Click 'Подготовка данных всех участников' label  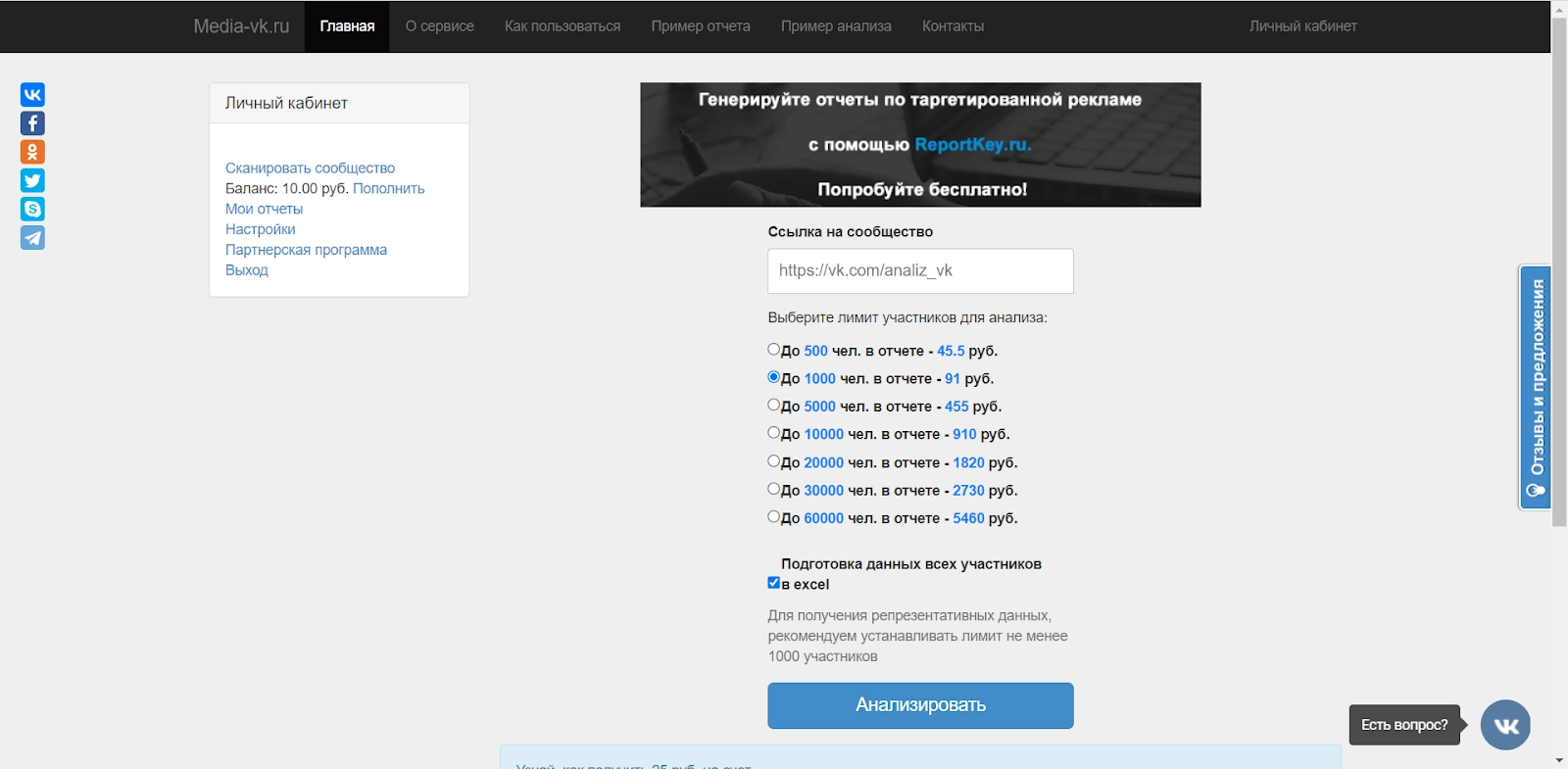coord(911,564)
